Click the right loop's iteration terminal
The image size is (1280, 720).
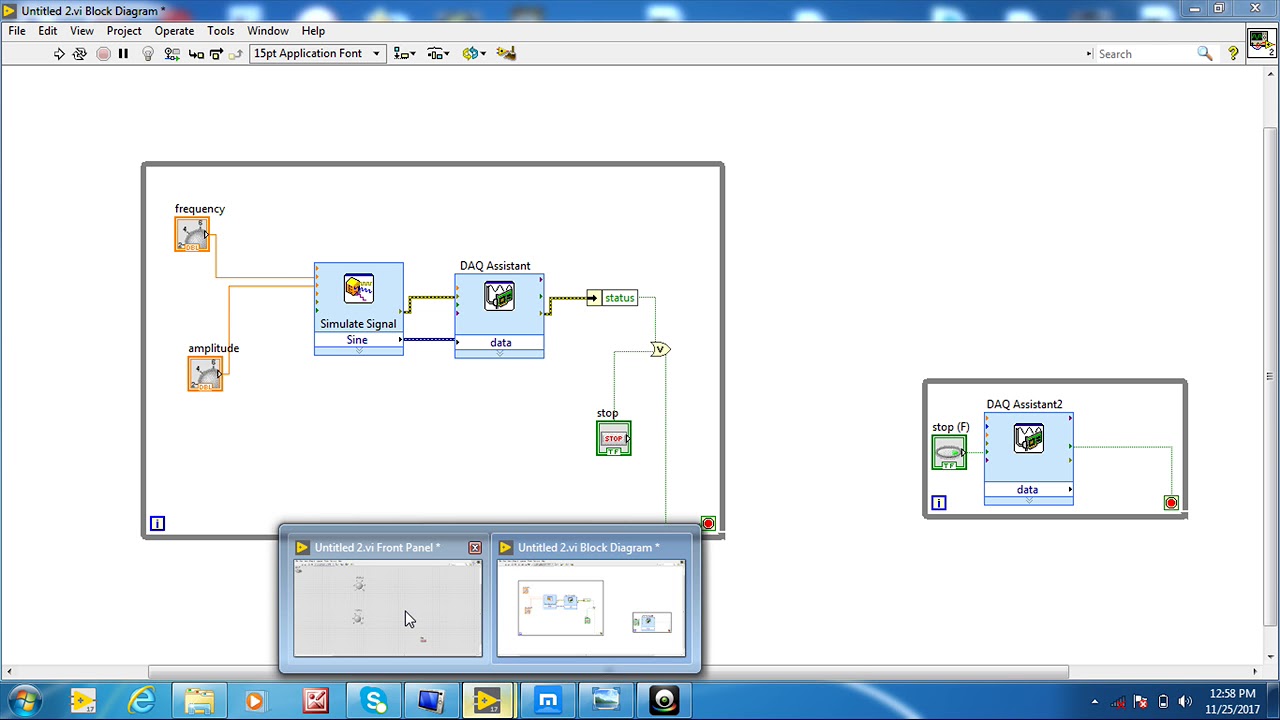coord(938,503)
